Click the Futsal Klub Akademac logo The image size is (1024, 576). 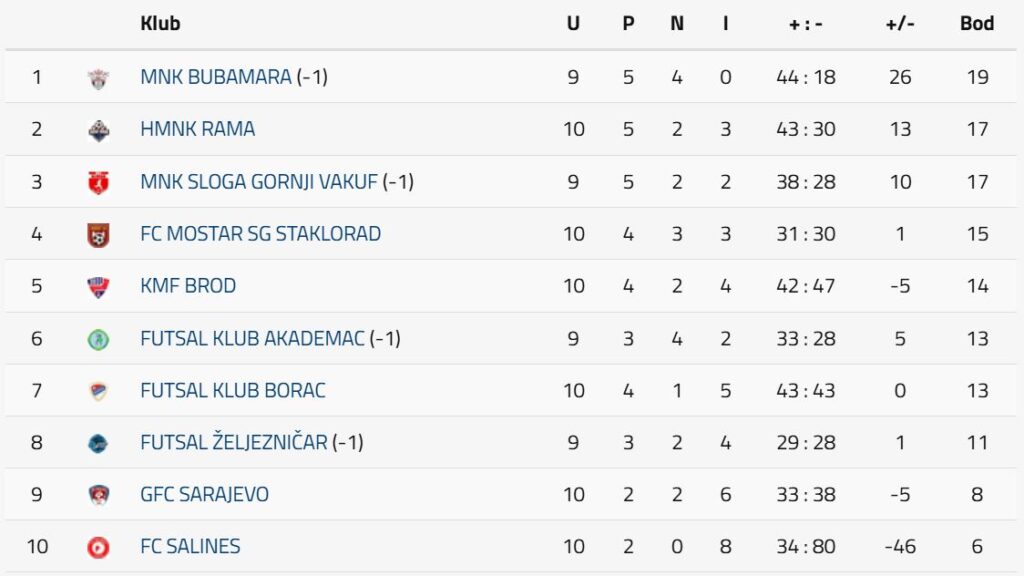coord(98,339)
